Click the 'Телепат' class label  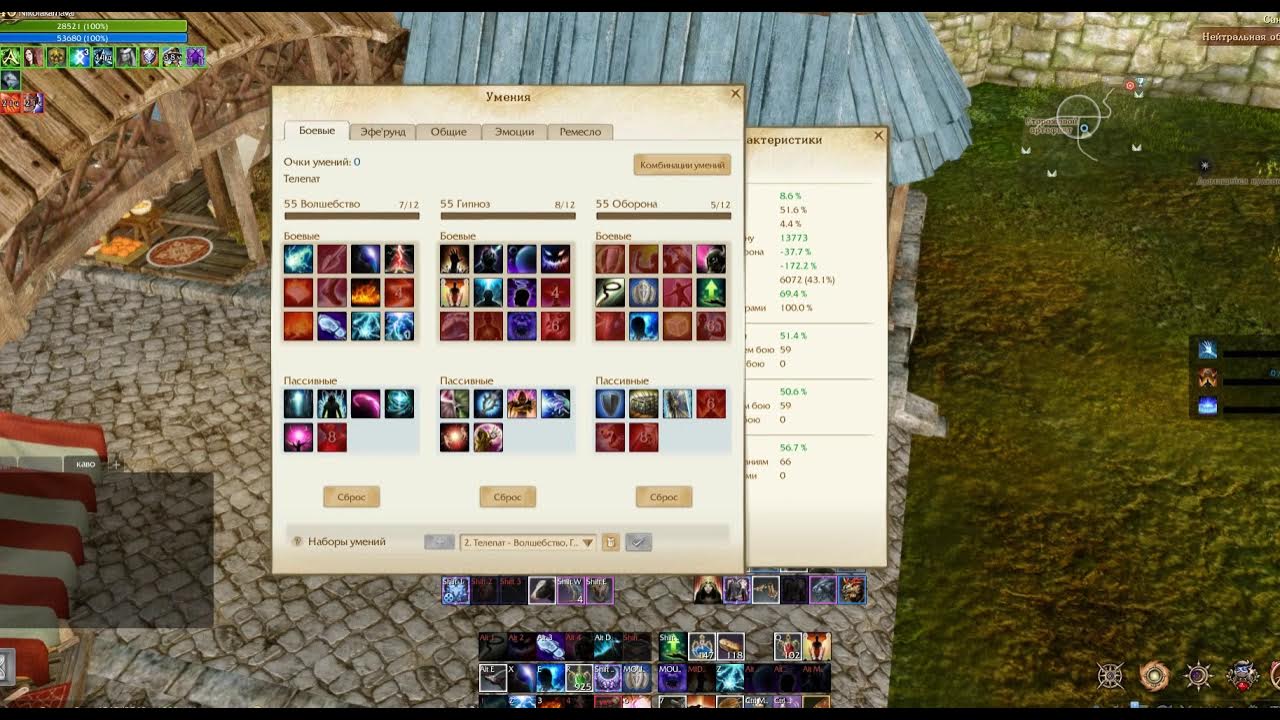point(302,179)
